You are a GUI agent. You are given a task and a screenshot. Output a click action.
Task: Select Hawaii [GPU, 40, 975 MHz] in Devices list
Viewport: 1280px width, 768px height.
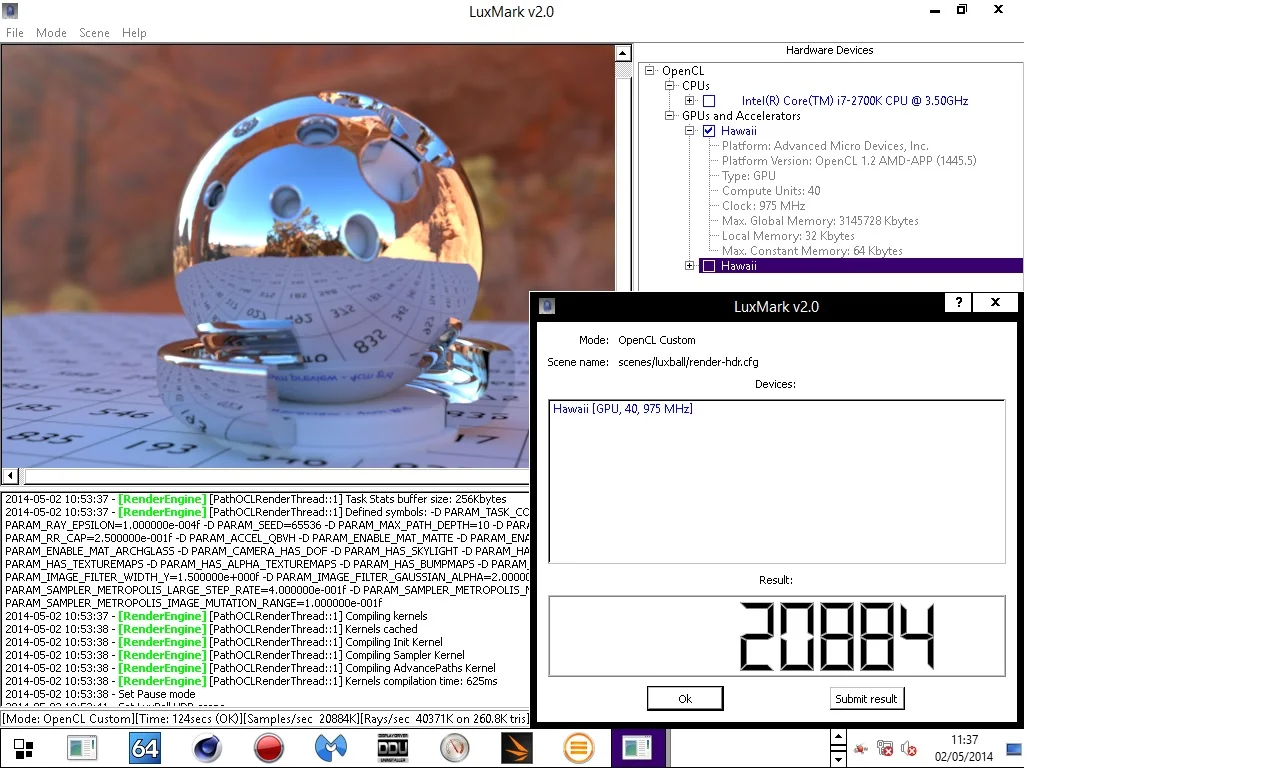[x=623, y=409]
